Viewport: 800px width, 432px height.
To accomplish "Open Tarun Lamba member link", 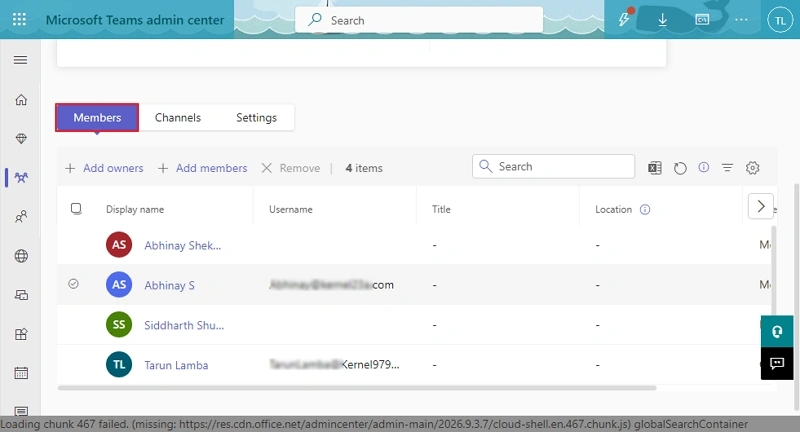I will [176, 365].
